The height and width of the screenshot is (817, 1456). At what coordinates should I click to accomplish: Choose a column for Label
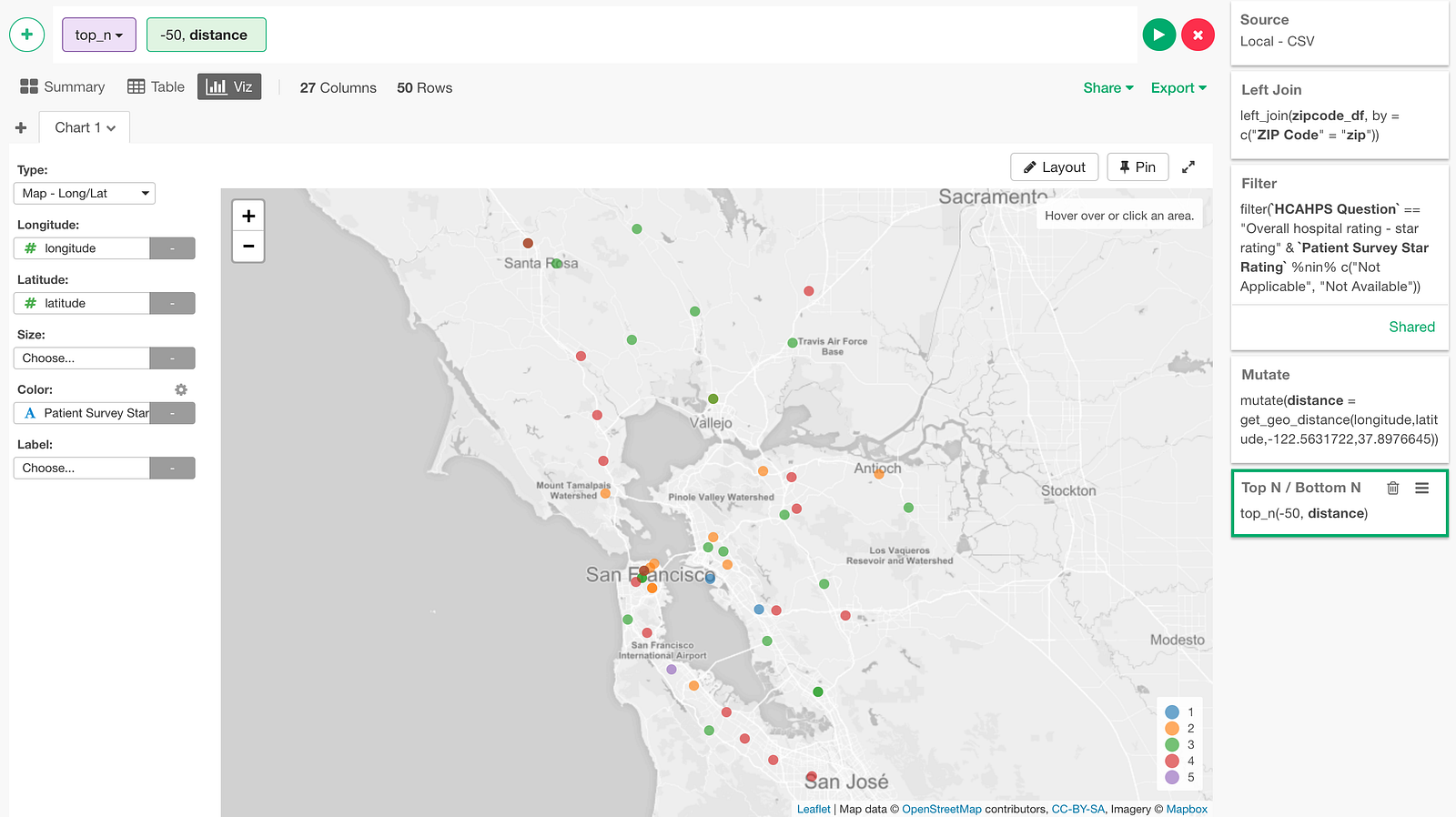(82, 468)
